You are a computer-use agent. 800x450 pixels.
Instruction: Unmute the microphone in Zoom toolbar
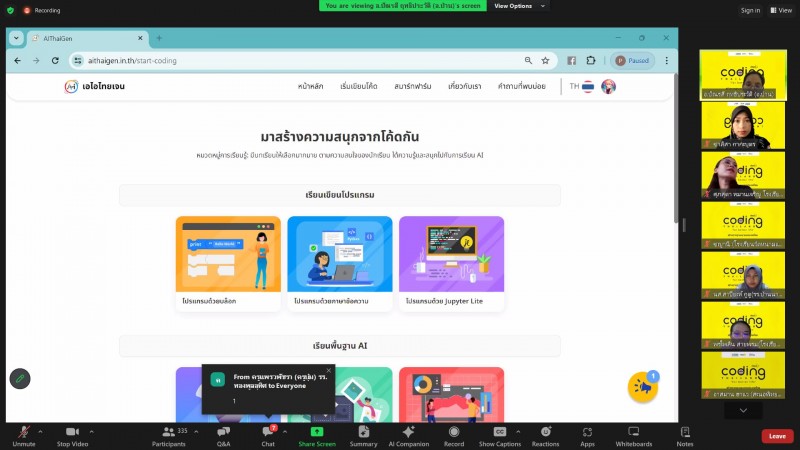[x=23, y=436]
